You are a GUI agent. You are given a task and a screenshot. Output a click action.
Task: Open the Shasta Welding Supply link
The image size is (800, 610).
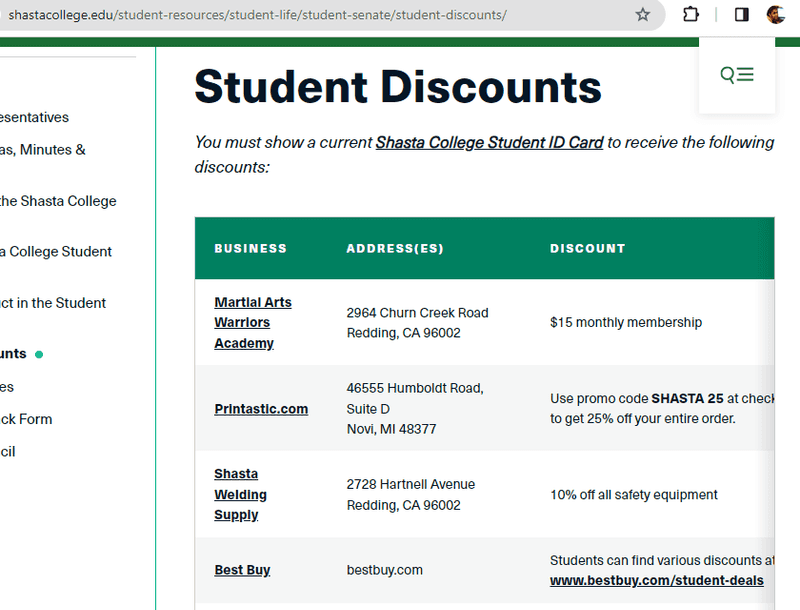click(240, 494)
